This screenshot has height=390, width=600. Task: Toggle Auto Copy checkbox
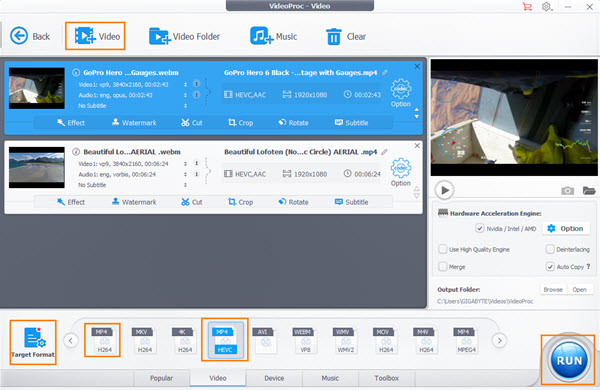click(x=550, y=266)
